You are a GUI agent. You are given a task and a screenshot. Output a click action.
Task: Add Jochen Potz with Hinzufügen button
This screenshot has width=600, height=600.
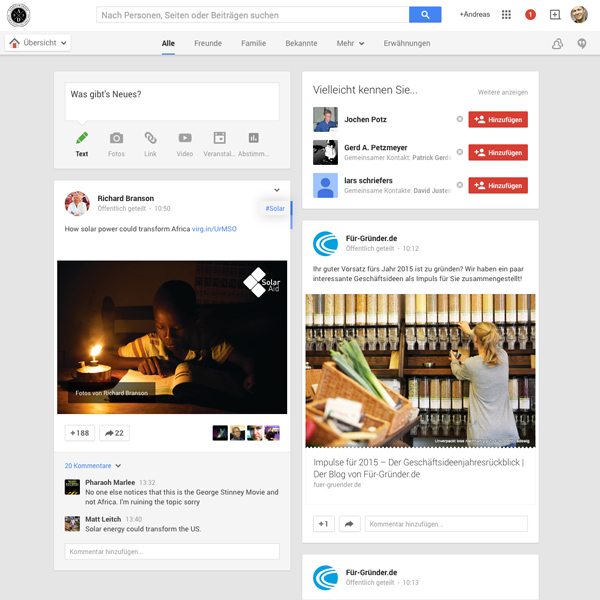pos(498,119)
